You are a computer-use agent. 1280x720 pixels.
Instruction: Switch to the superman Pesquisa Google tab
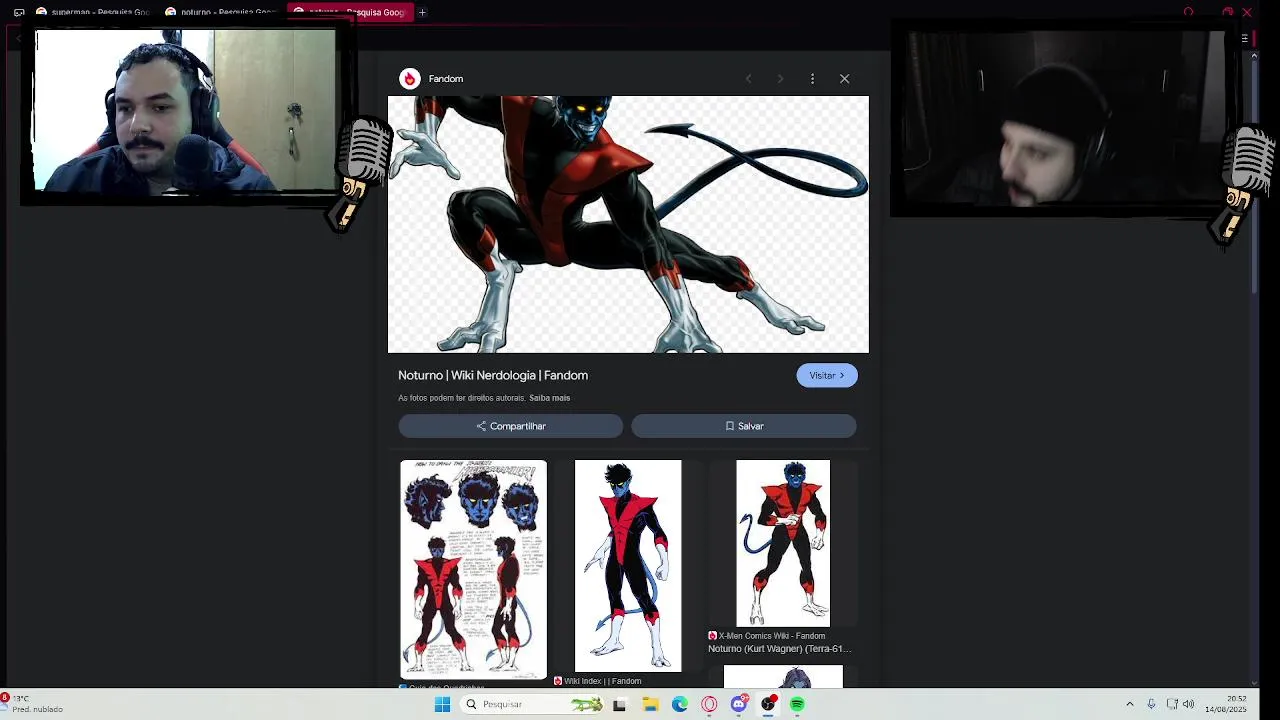[x=92, y=12]
